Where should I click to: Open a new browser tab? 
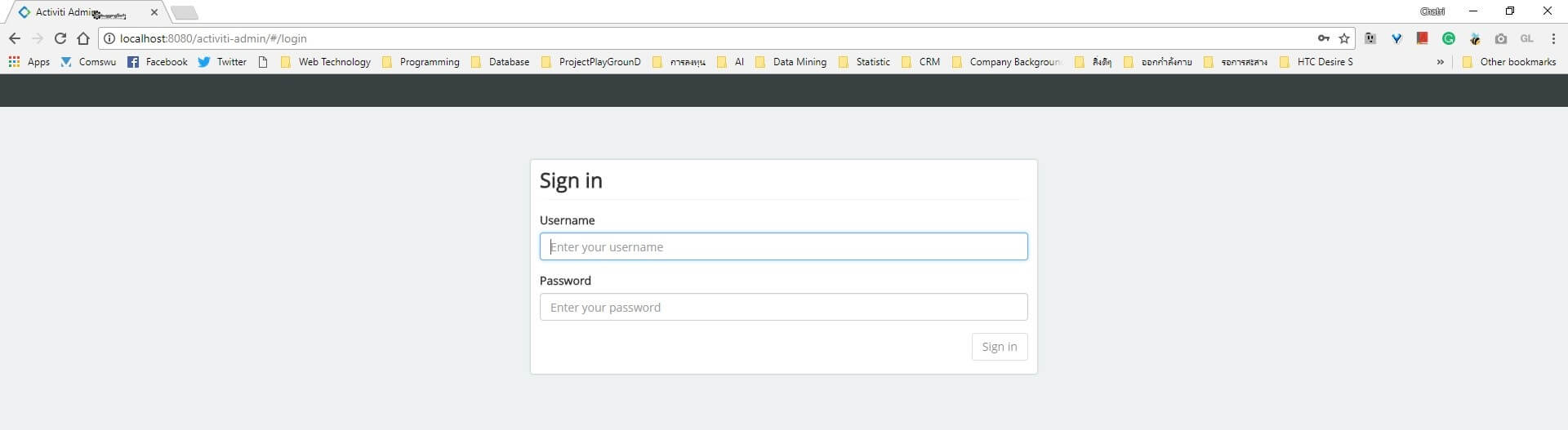pyautogui.click(x=185, y=12)
